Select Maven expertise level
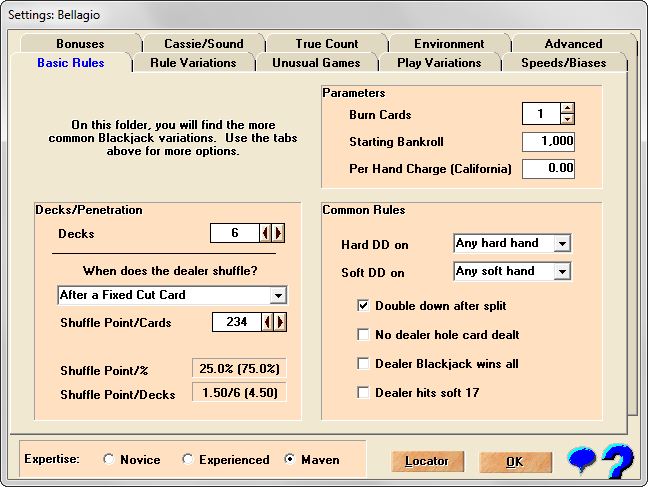 290,459
